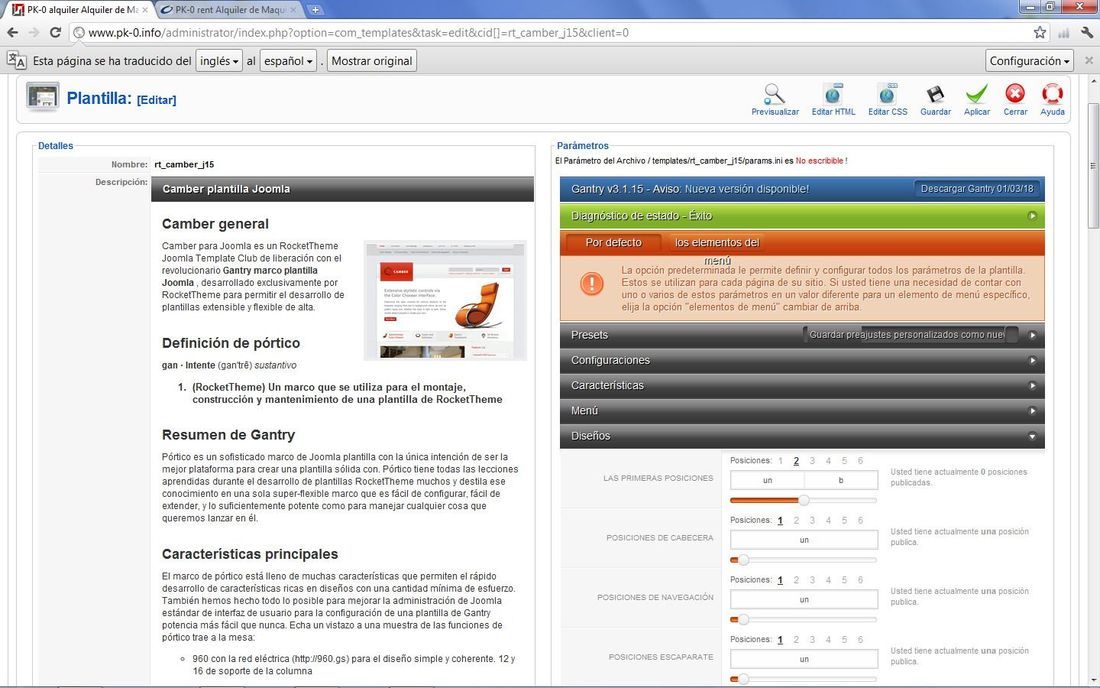Screen dimensions: 1100x688
Task: Expand the Presets panel
Action: tap(802, 335)
